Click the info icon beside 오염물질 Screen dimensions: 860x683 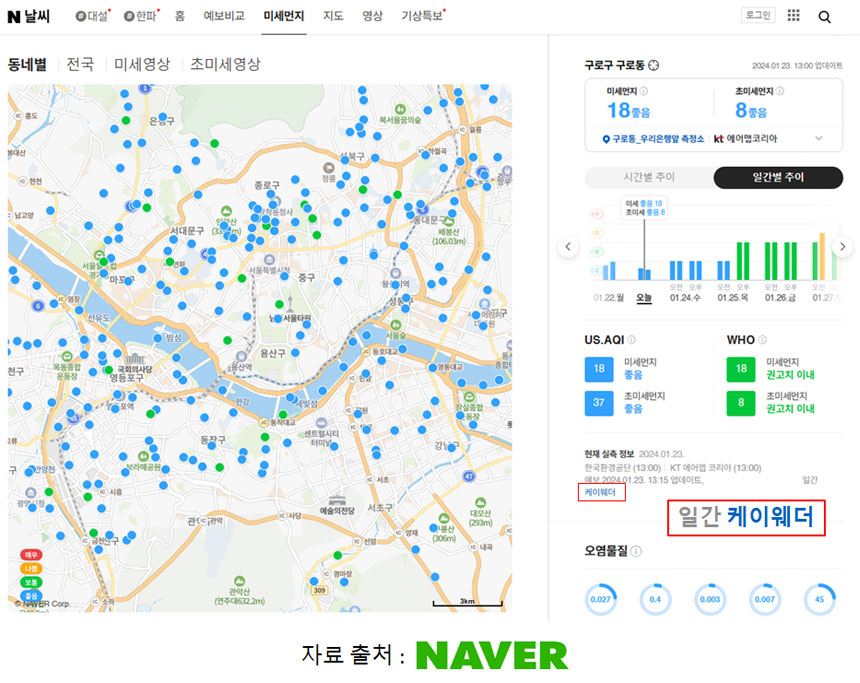636,551
